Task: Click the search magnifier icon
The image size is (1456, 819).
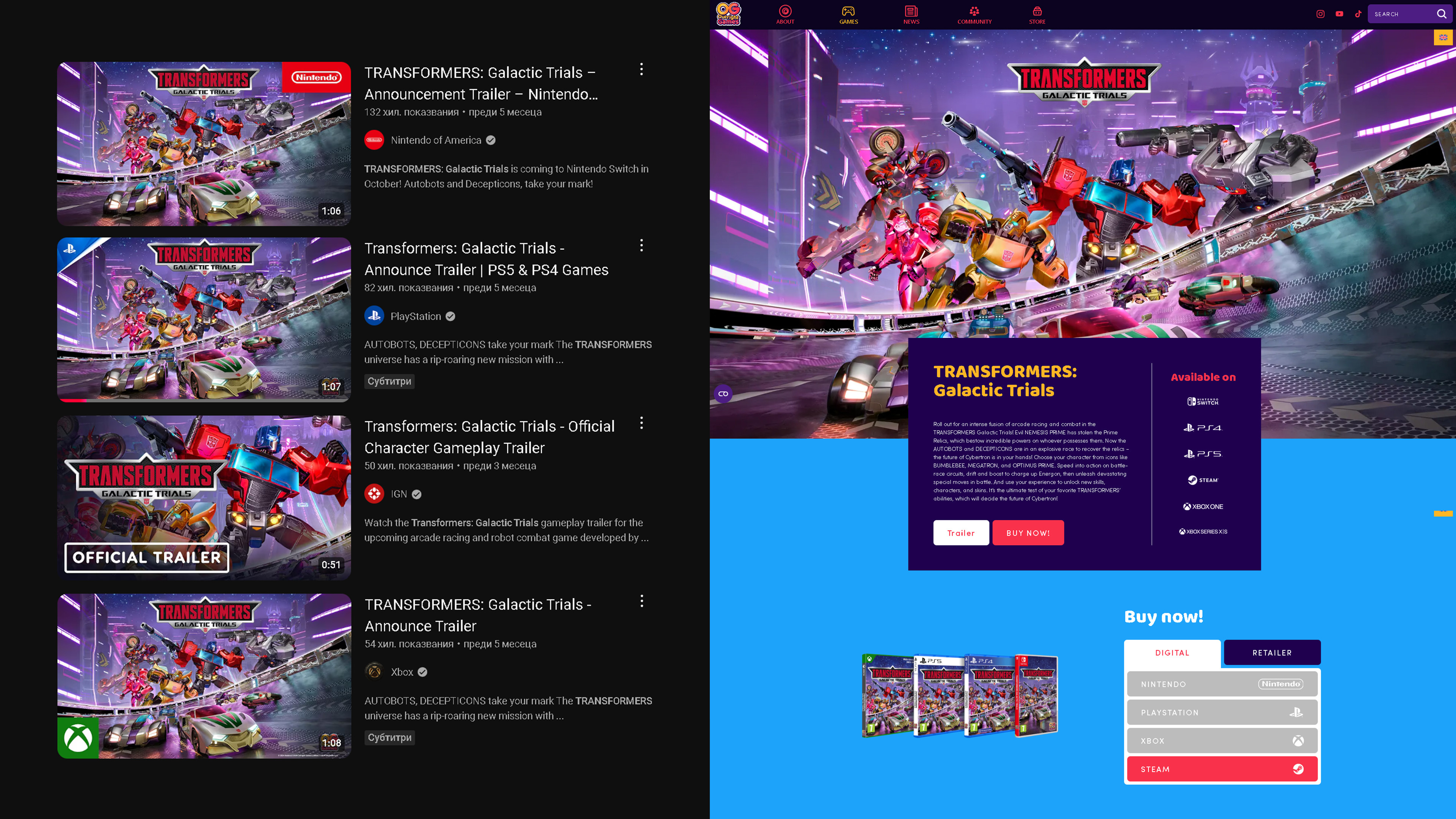Action: (1442, 14)
